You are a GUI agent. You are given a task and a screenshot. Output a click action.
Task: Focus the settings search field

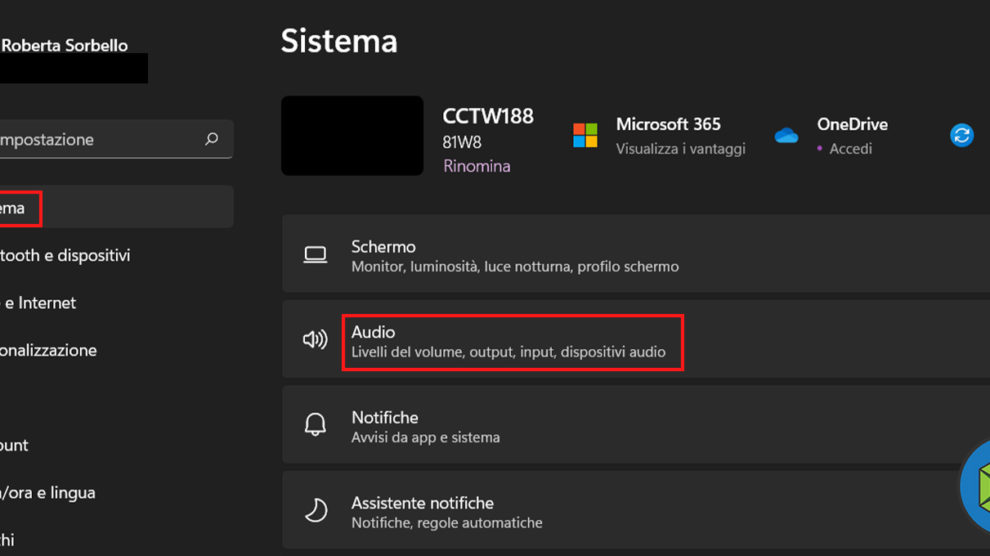[100, 139]
